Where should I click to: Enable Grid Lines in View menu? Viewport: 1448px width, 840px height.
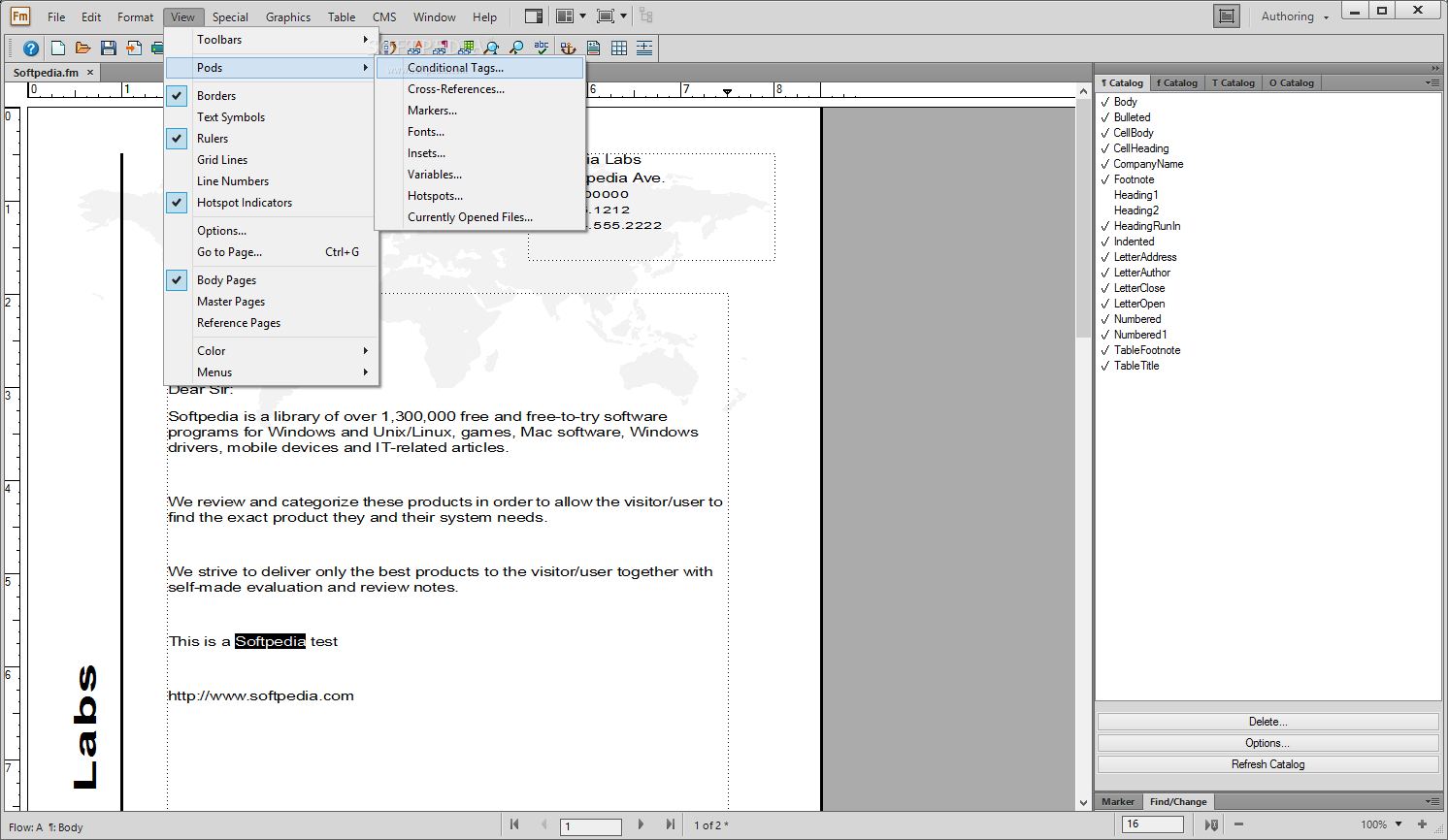(271, 160)
